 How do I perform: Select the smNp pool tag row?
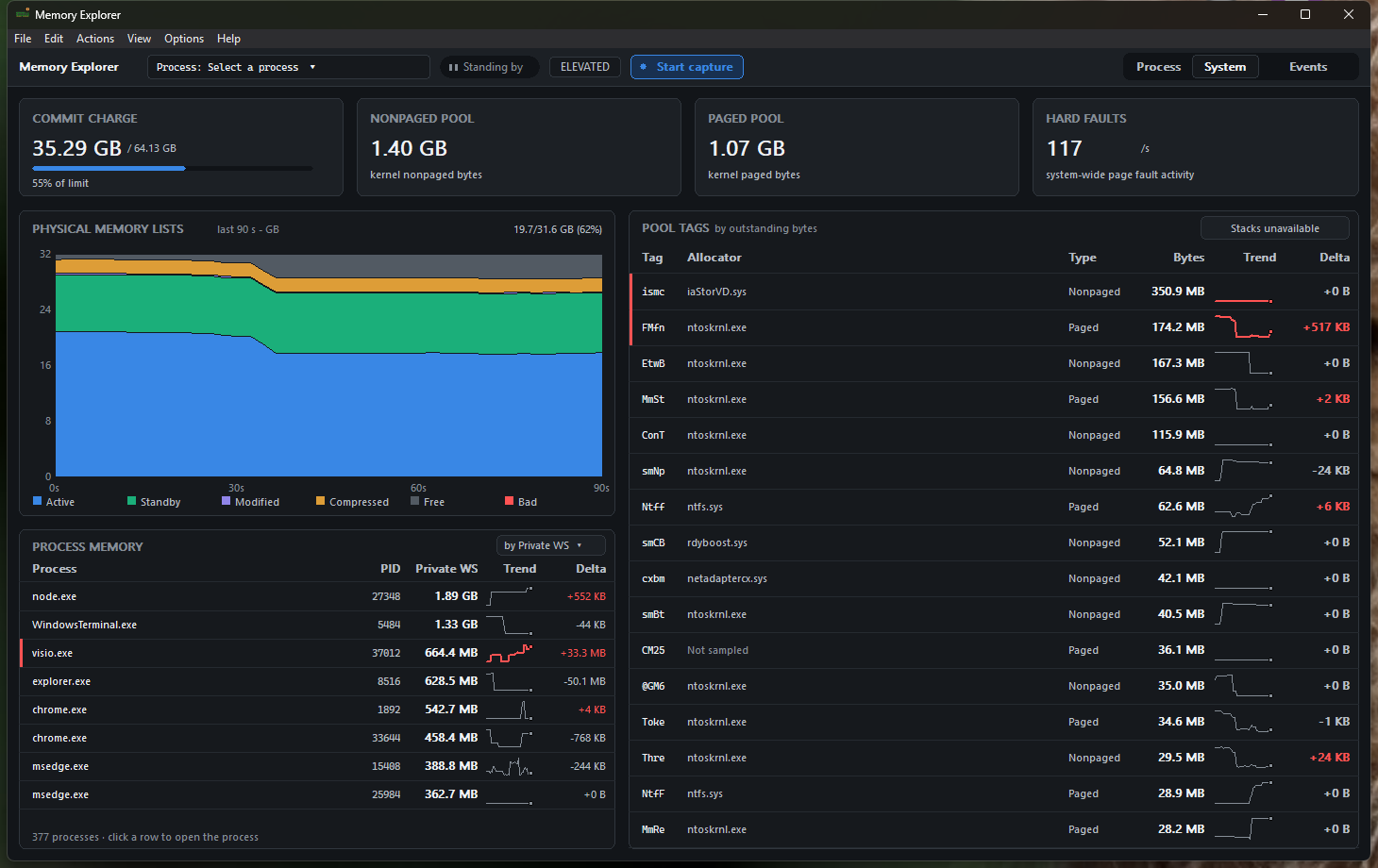click(994, 471)
